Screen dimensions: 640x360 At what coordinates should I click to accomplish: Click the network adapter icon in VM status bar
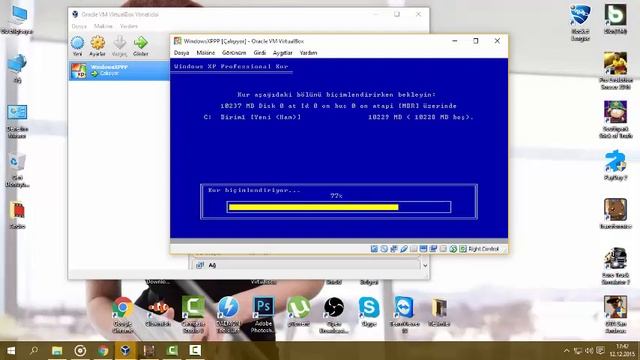394,249
